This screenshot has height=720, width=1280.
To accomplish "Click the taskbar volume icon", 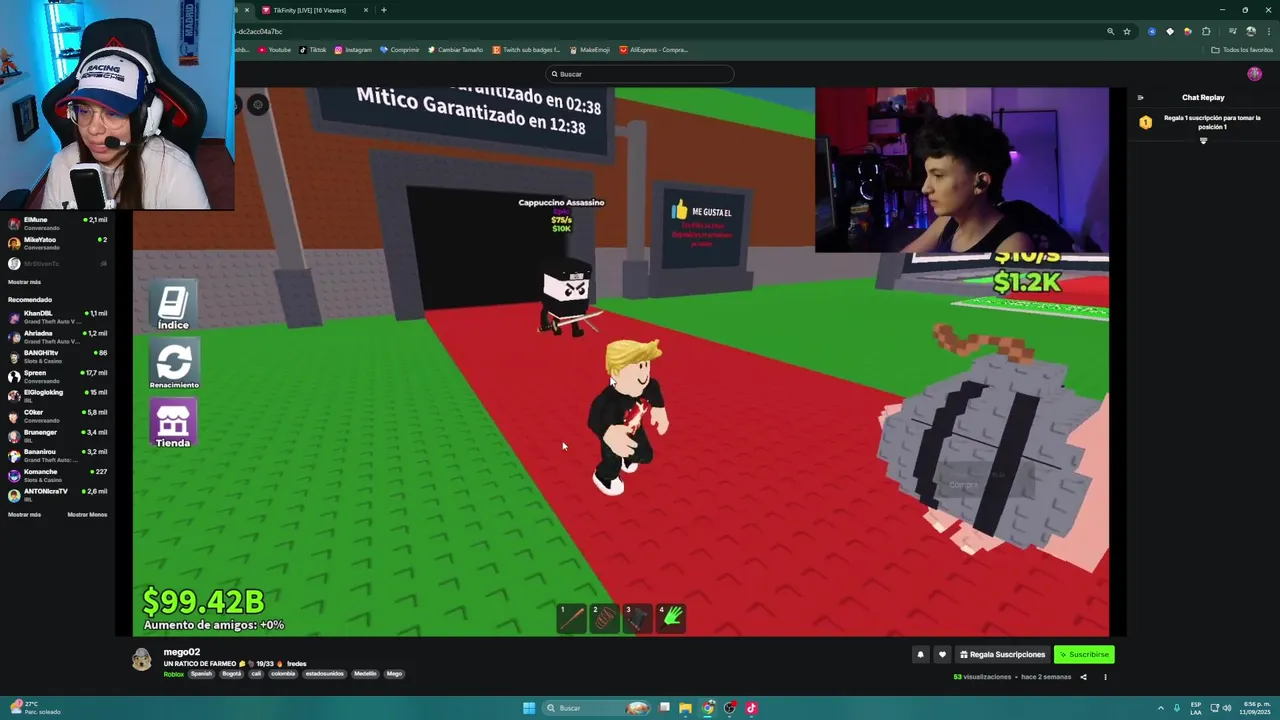I will 1227,708.
